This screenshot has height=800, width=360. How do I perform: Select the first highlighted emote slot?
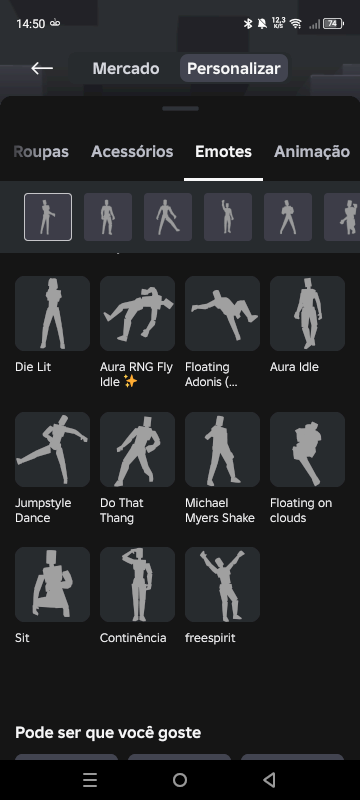(48, 217)
